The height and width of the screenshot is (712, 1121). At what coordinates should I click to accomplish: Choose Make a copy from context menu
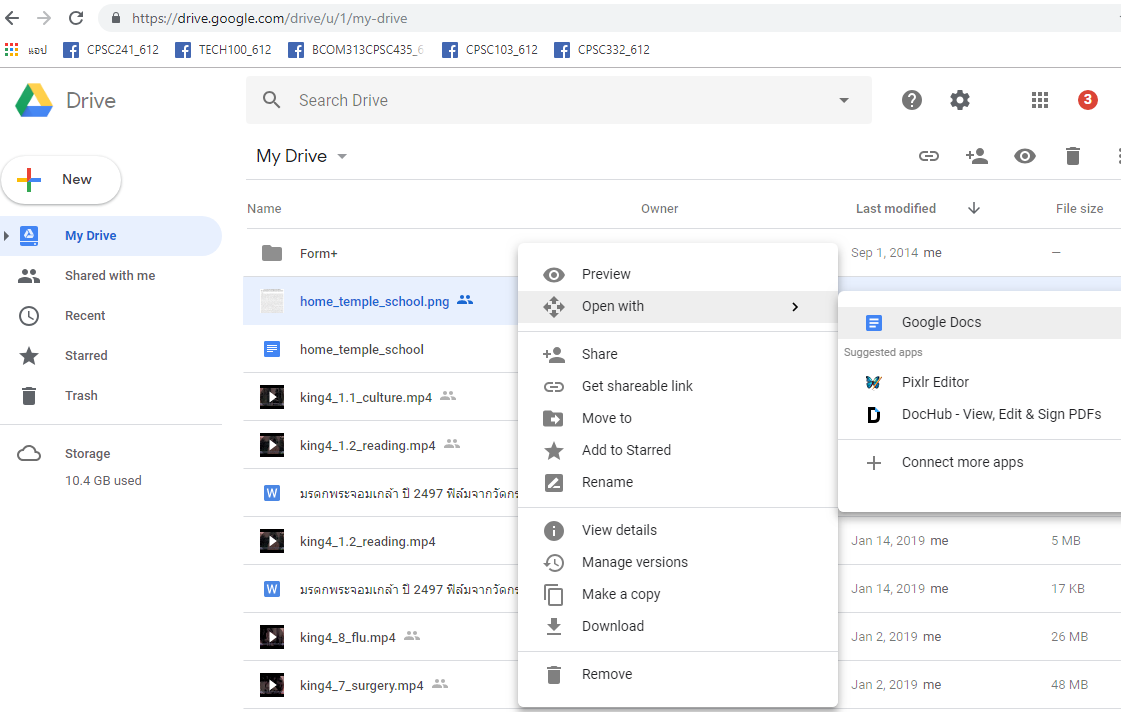pyautogui.click(x=620, y=594)
